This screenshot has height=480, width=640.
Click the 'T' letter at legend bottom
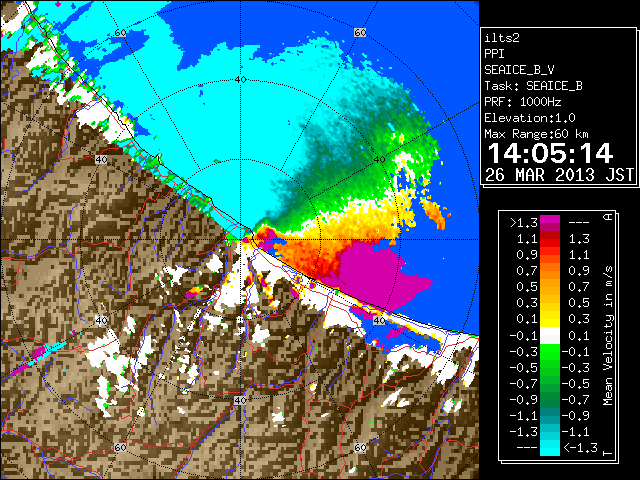pyautogui.click(x=608, y=453)
